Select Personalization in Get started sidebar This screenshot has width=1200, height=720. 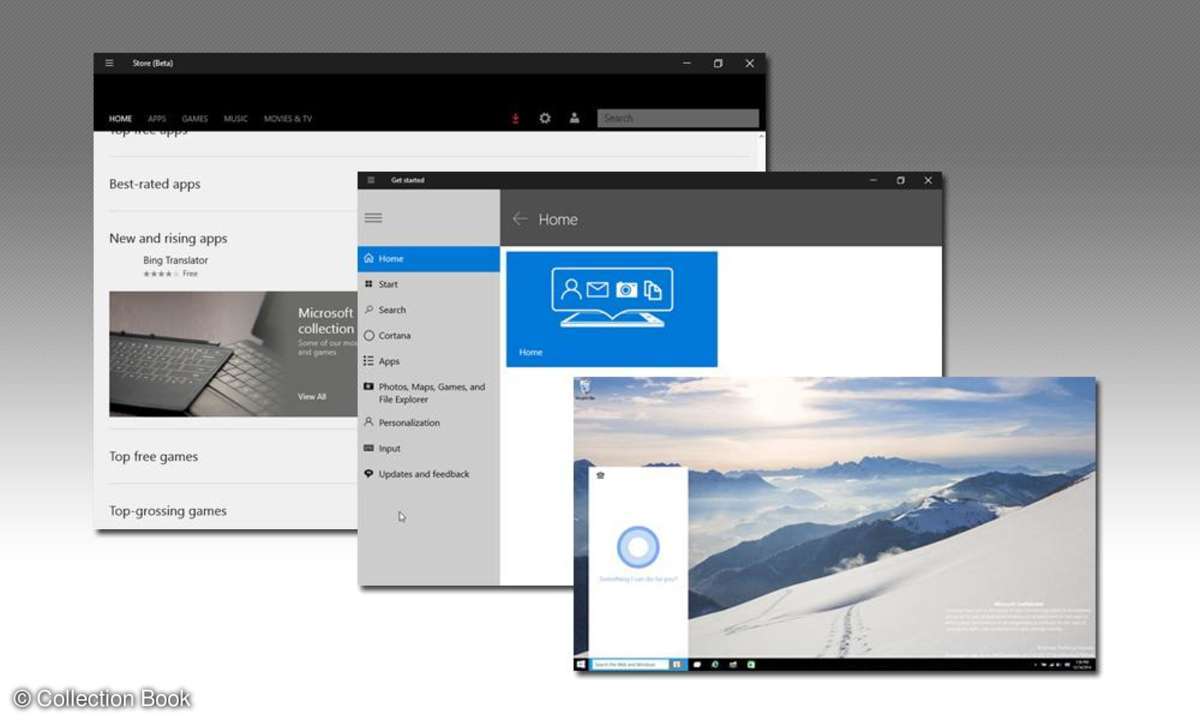tap(429, 423)
